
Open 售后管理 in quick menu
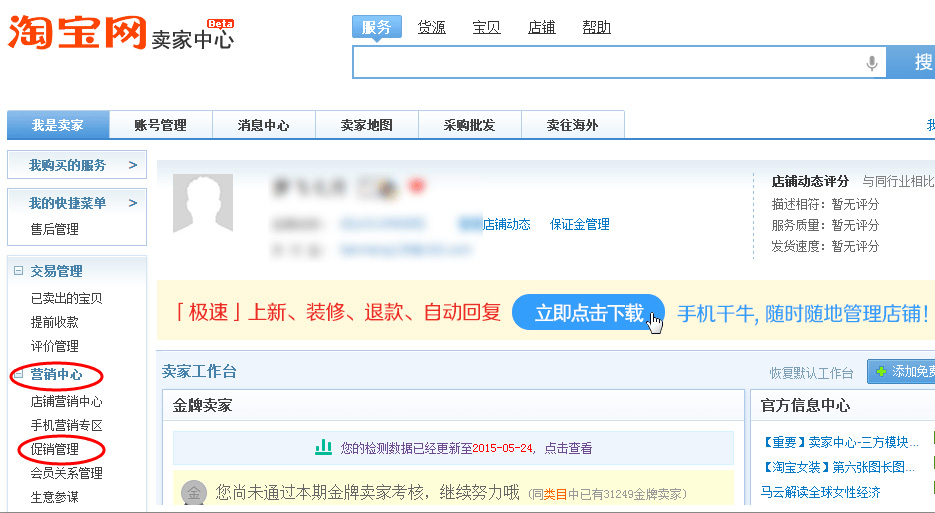pos(55,229)
